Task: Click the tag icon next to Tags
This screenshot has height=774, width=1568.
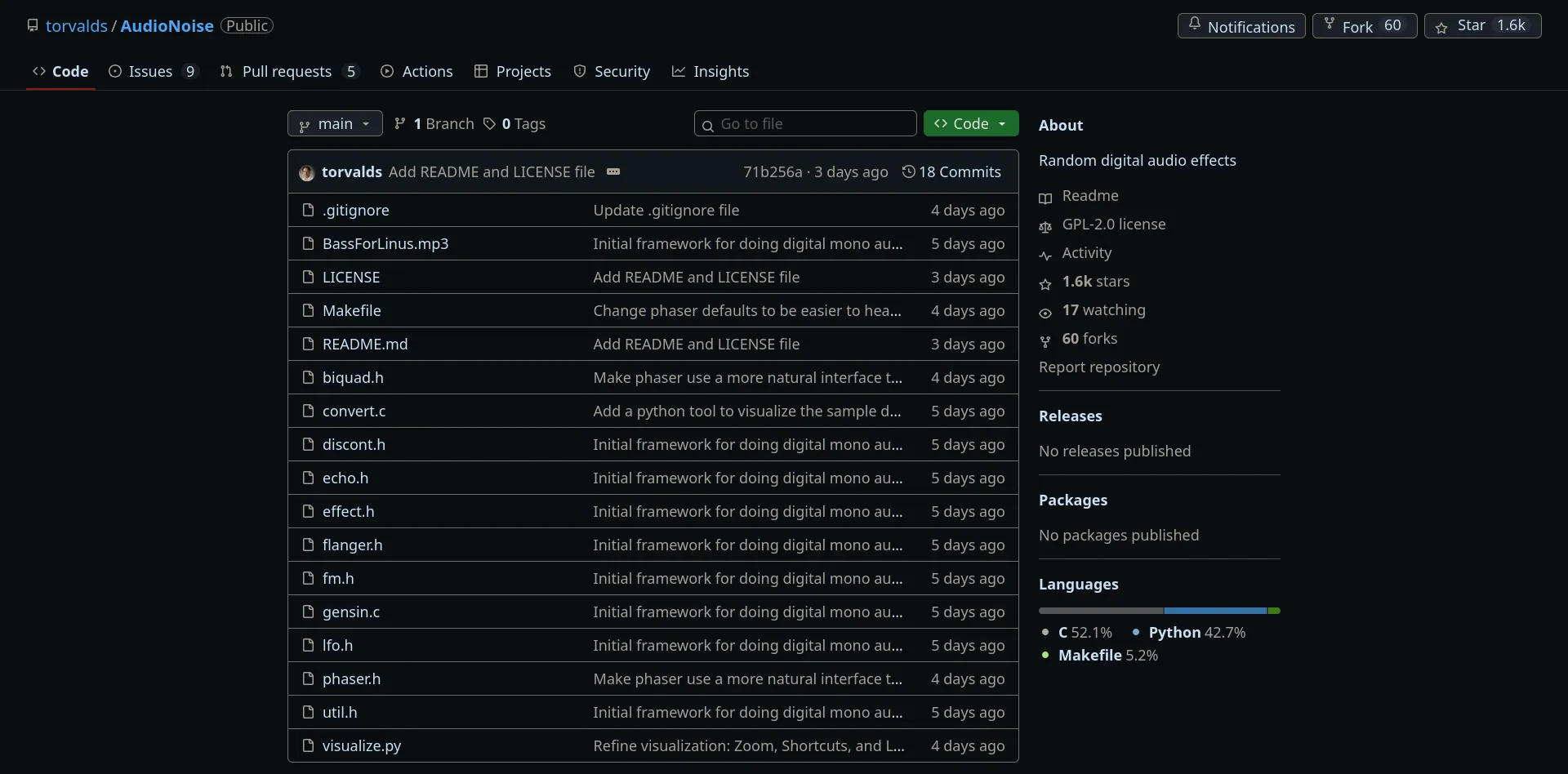Action: pos(489,123)
